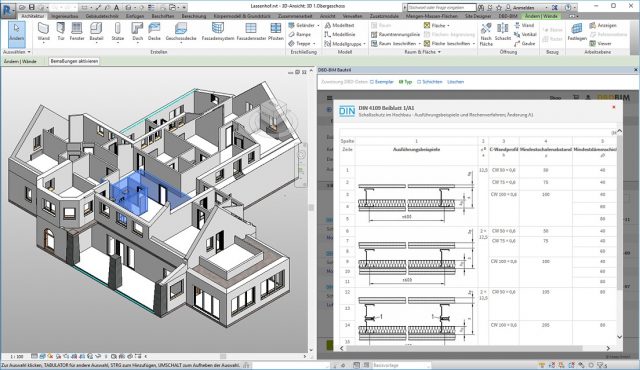Pick the Nach Fläche opening tool
The width and height of the screenshot is (640, 370).
(x=486, y=34)
